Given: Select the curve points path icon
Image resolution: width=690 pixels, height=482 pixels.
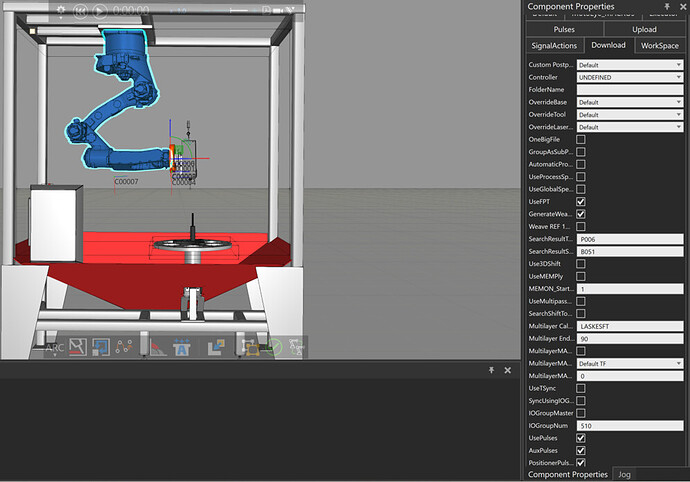Looking at the screenshot, I should tap(124, 347).
